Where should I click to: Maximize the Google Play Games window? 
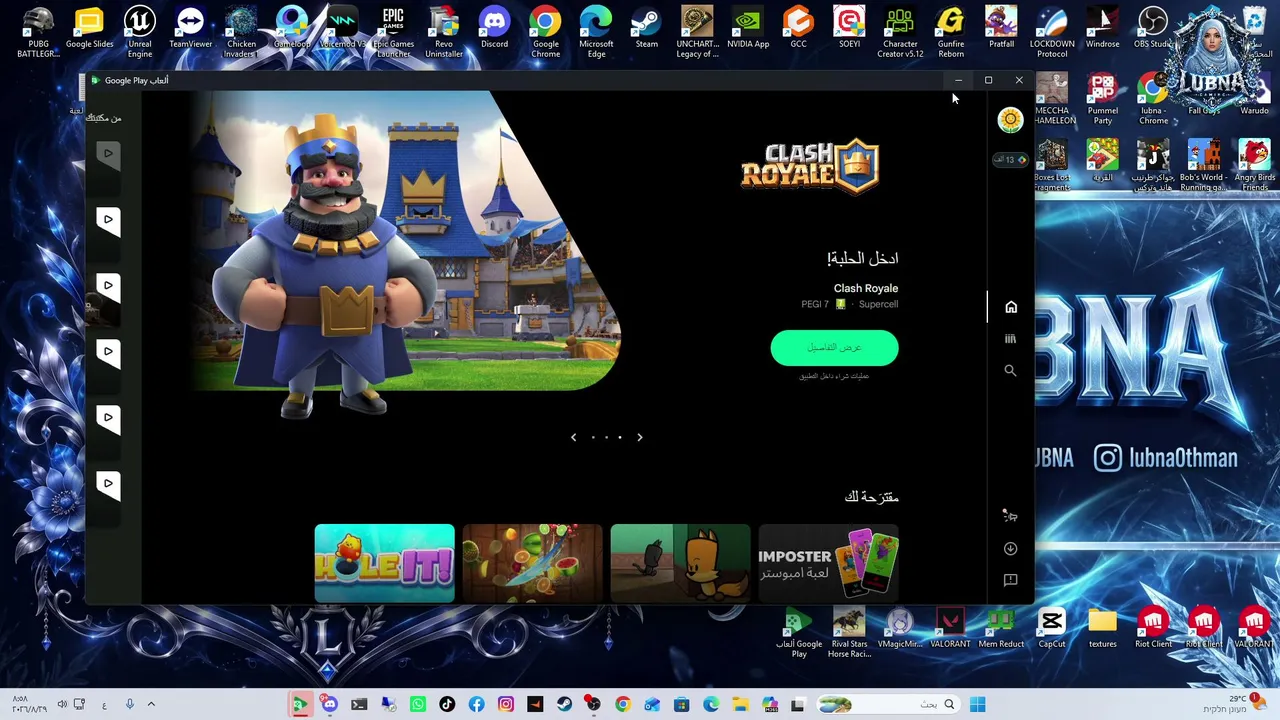(988, 80)
